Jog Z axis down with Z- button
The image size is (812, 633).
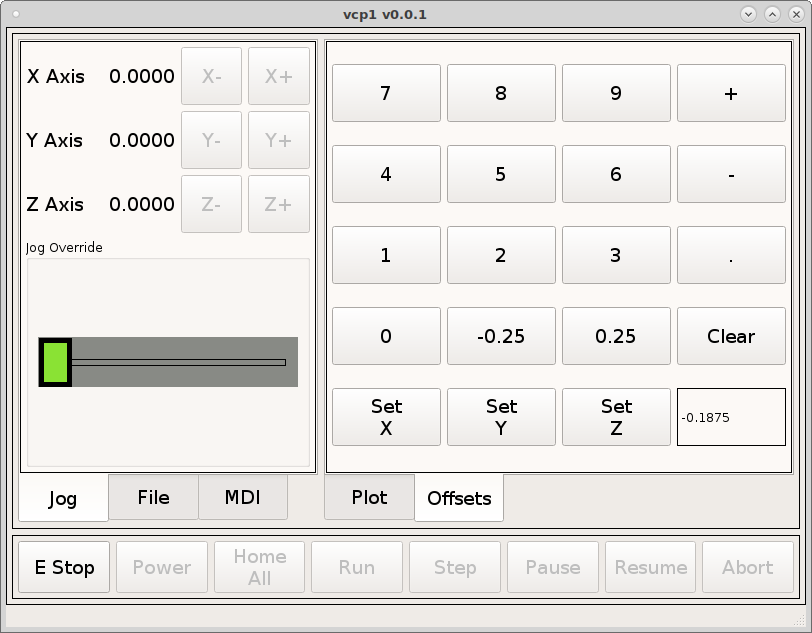coord(211,204)
